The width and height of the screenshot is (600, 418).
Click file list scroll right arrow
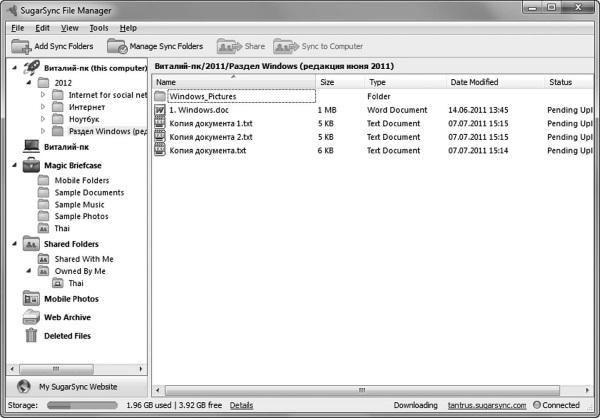tap(587, 390)
